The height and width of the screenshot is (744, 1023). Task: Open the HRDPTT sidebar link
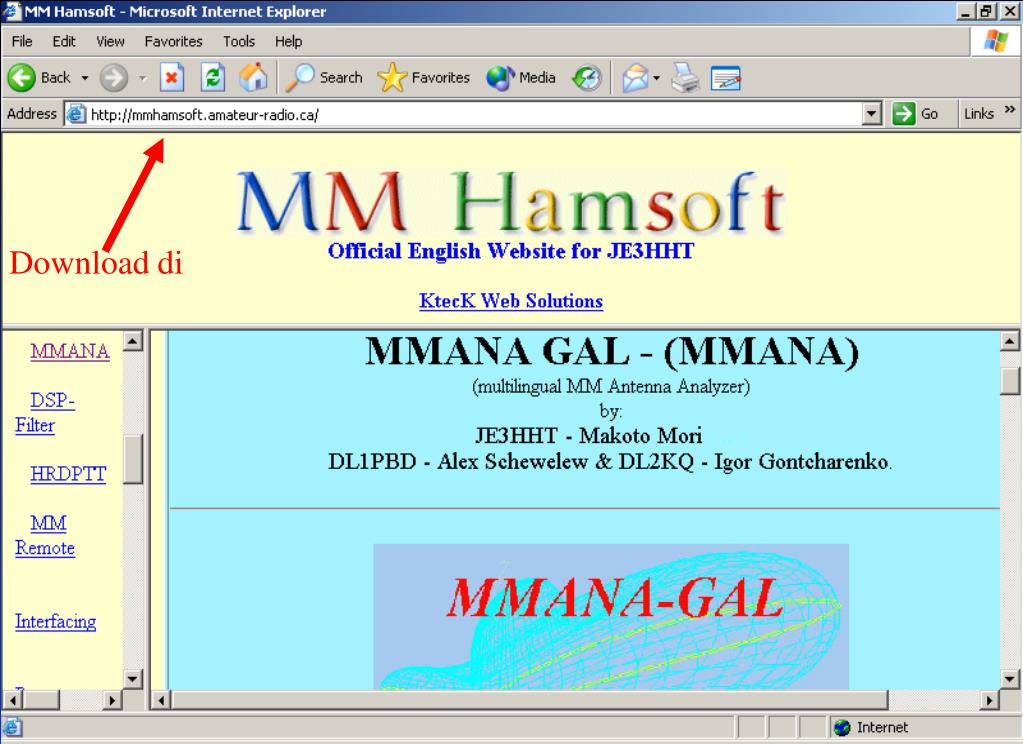(68, 474)
